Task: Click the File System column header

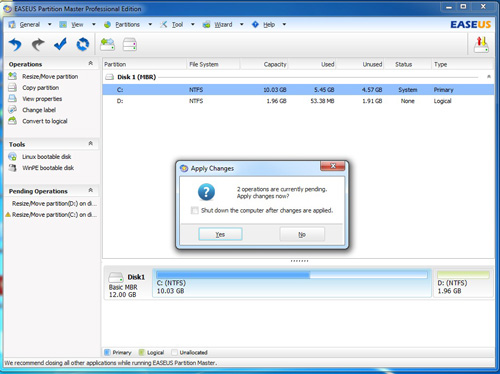Action: coord(213,64)
